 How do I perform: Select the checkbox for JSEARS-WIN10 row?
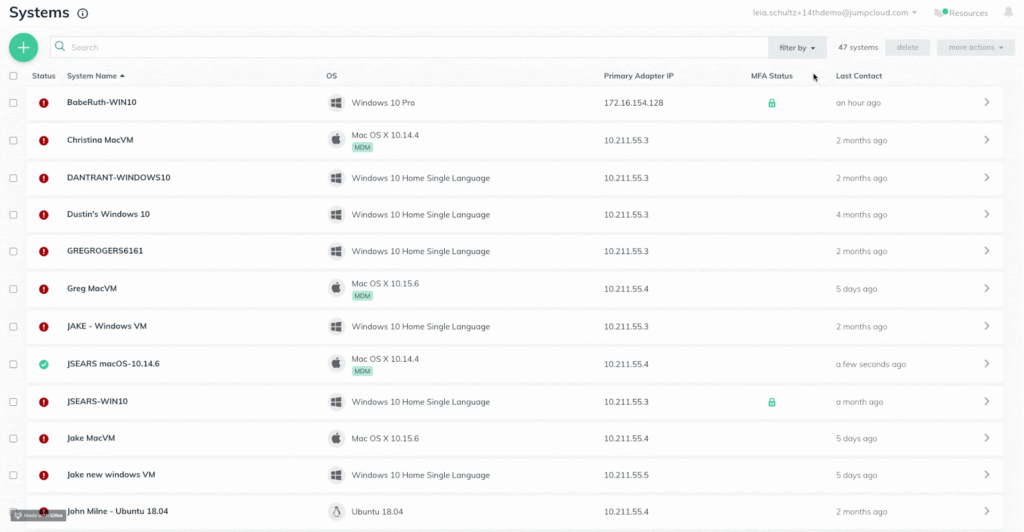pos(13,402)
